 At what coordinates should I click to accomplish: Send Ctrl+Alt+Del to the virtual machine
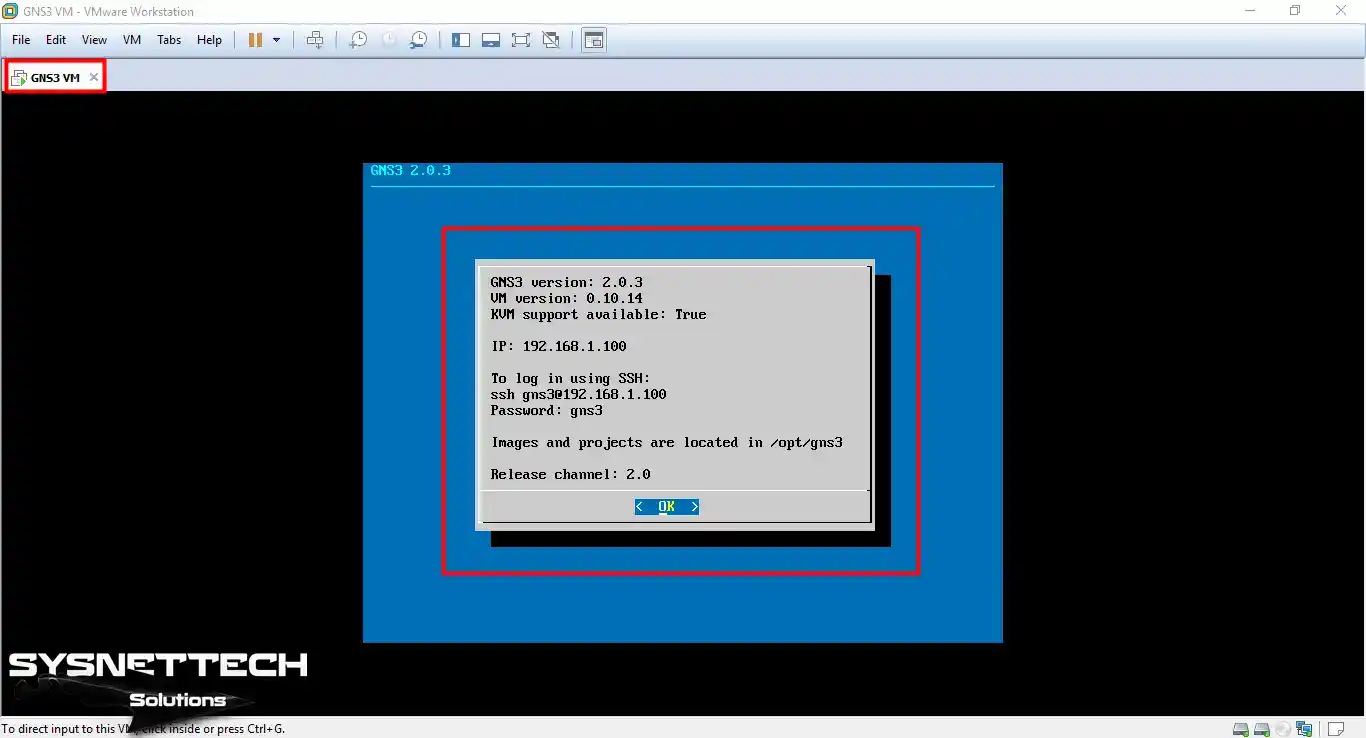click(x=315, y=40)
